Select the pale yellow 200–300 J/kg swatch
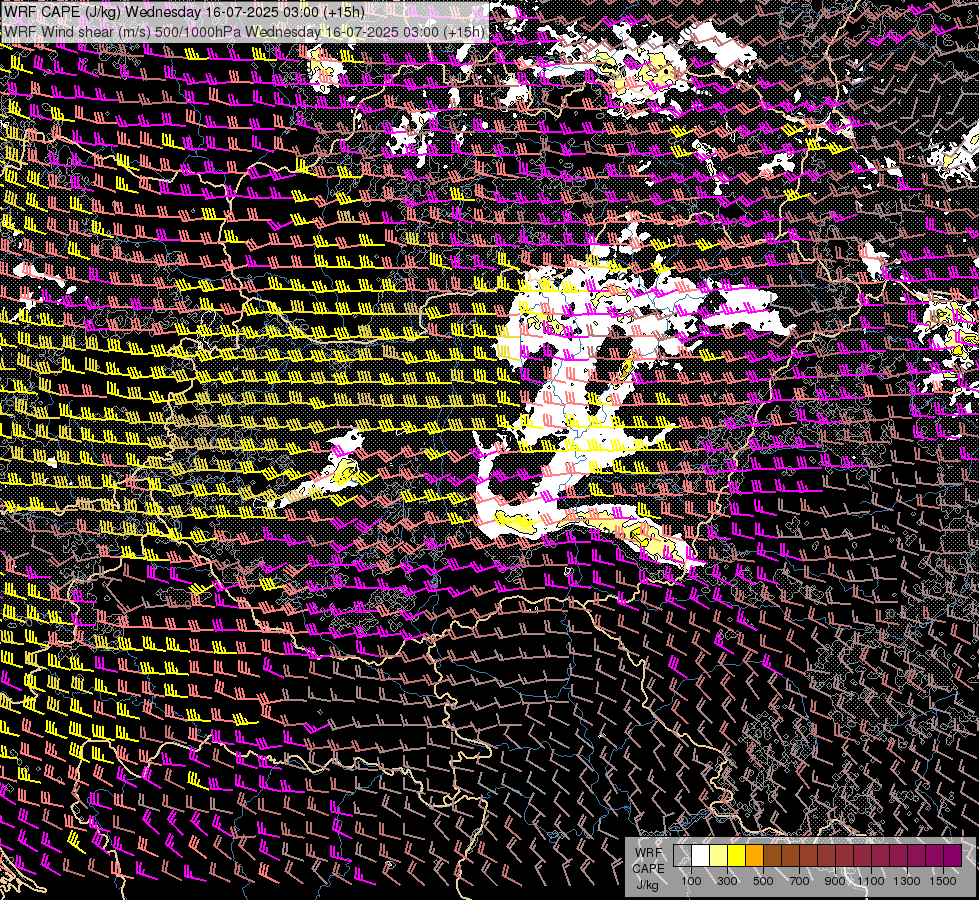This screenshot has width=979, height=900. 719,856
